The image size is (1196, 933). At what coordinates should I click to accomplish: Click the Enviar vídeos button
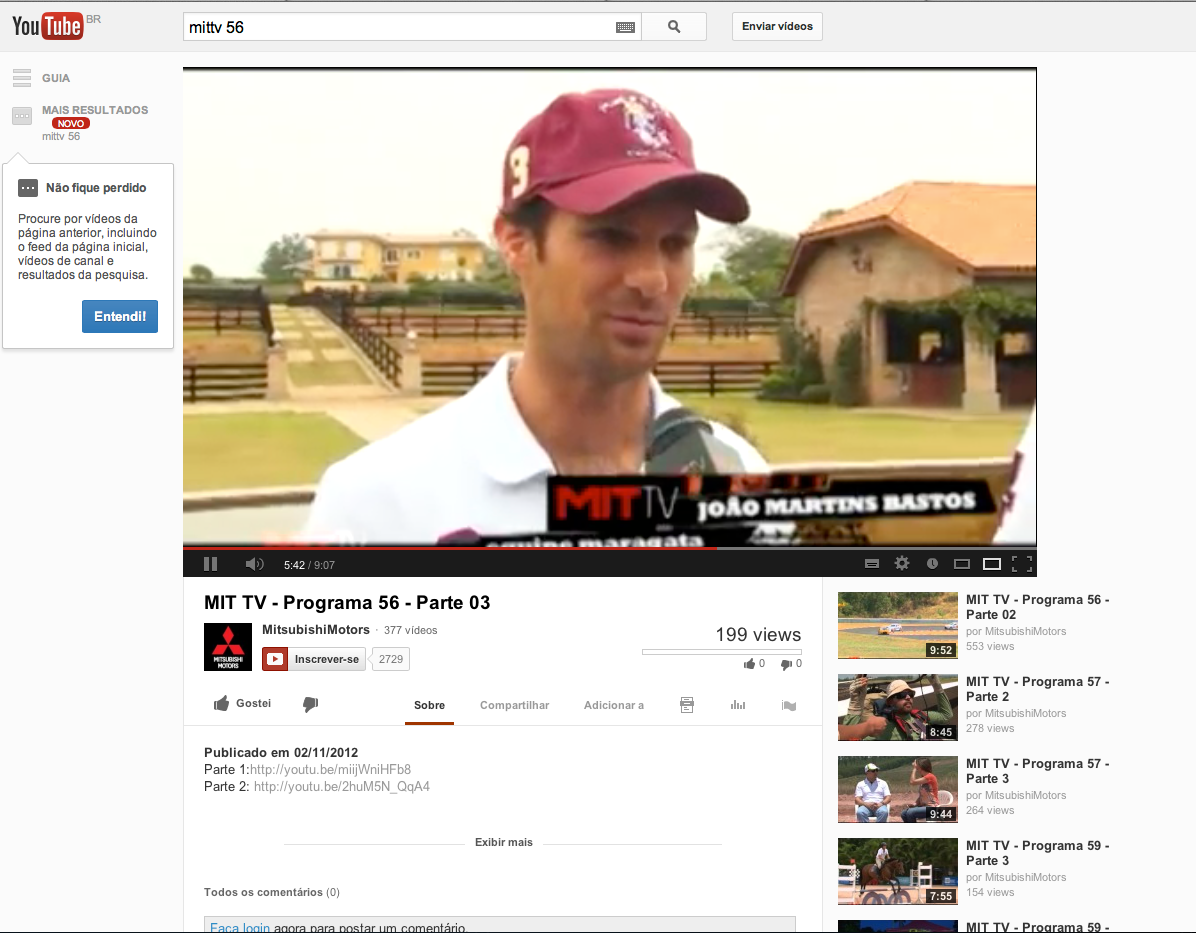(777, 26)
